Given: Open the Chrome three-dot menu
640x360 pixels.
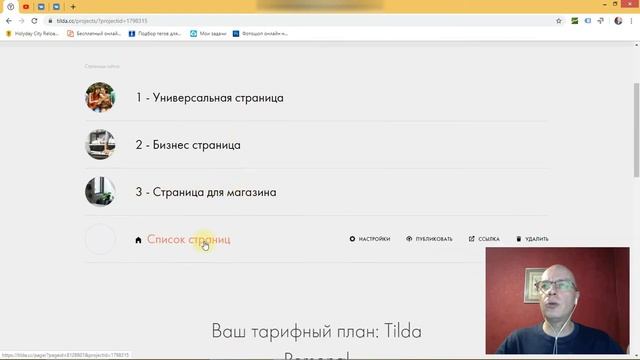Looking at the screenshot, I should pos(631,21).
